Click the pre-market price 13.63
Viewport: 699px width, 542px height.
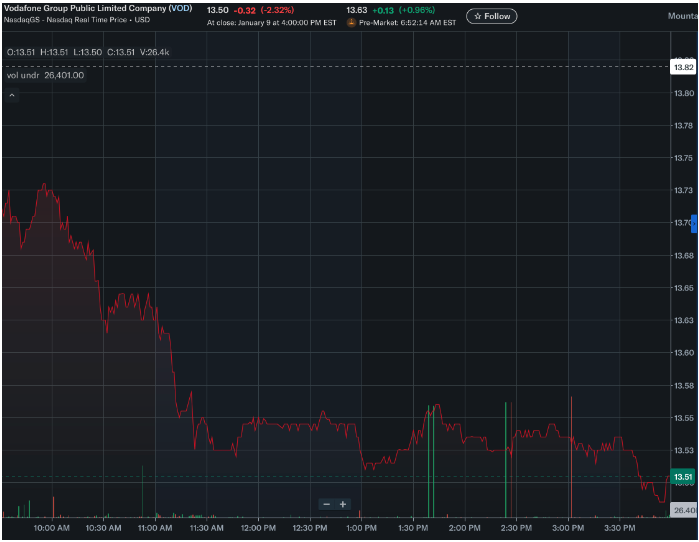click(x=357, y=10)
